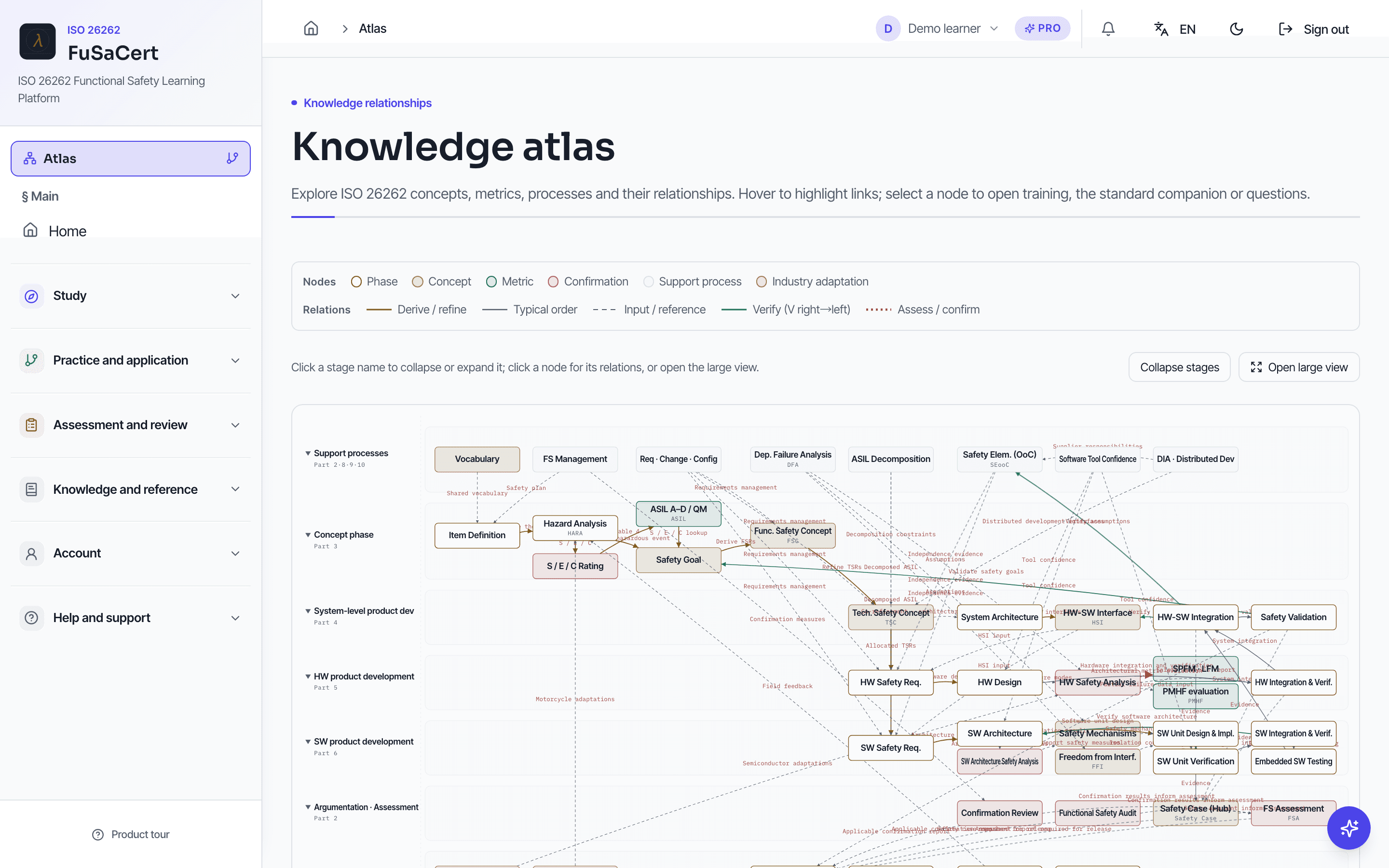Click the Help and support question icon
Image resolution: width=1389 pixels, height=868 pixels.
pos(31,618)
